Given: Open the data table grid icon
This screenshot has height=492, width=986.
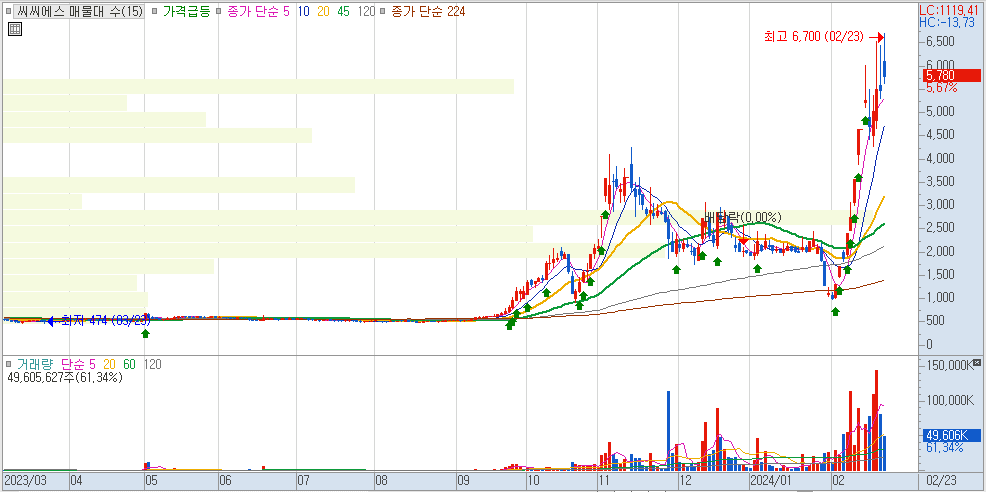Looking at the screenshot, I should [15, 29].
